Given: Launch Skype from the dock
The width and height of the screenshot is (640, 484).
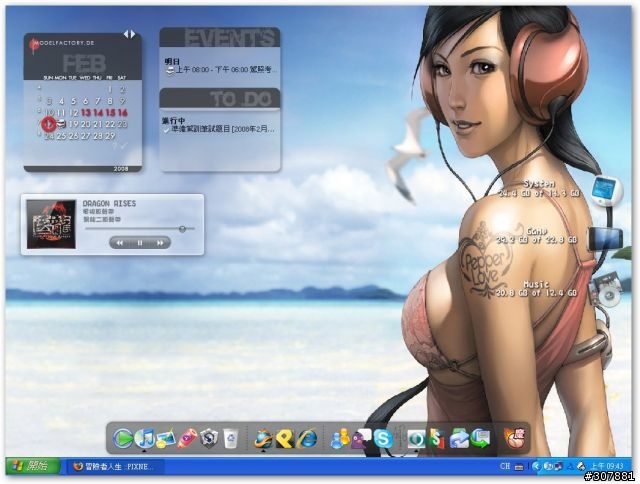Looking at the screenshot, I should tap(383, 440).
